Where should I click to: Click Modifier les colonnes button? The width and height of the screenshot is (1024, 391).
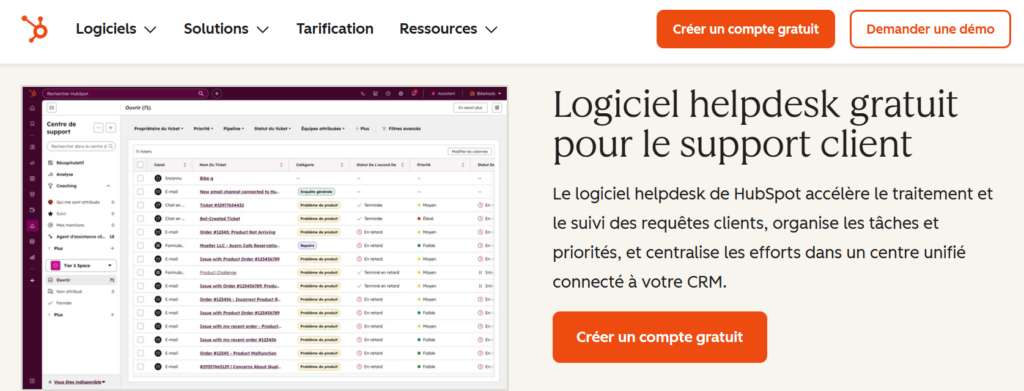[469, 151]
